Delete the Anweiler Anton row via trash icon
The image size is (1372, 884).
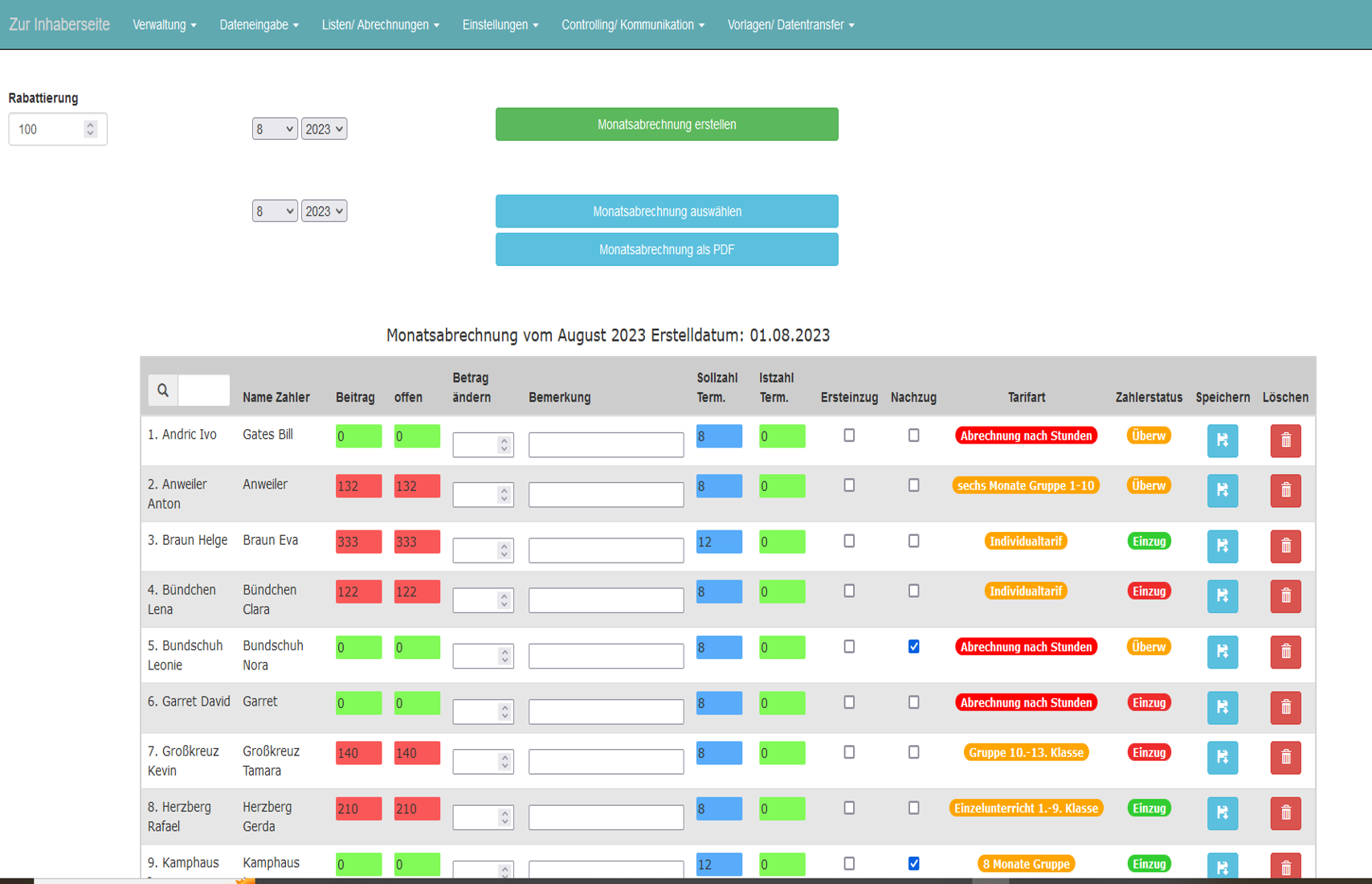pyautogui.click(x=1285, y=490)
